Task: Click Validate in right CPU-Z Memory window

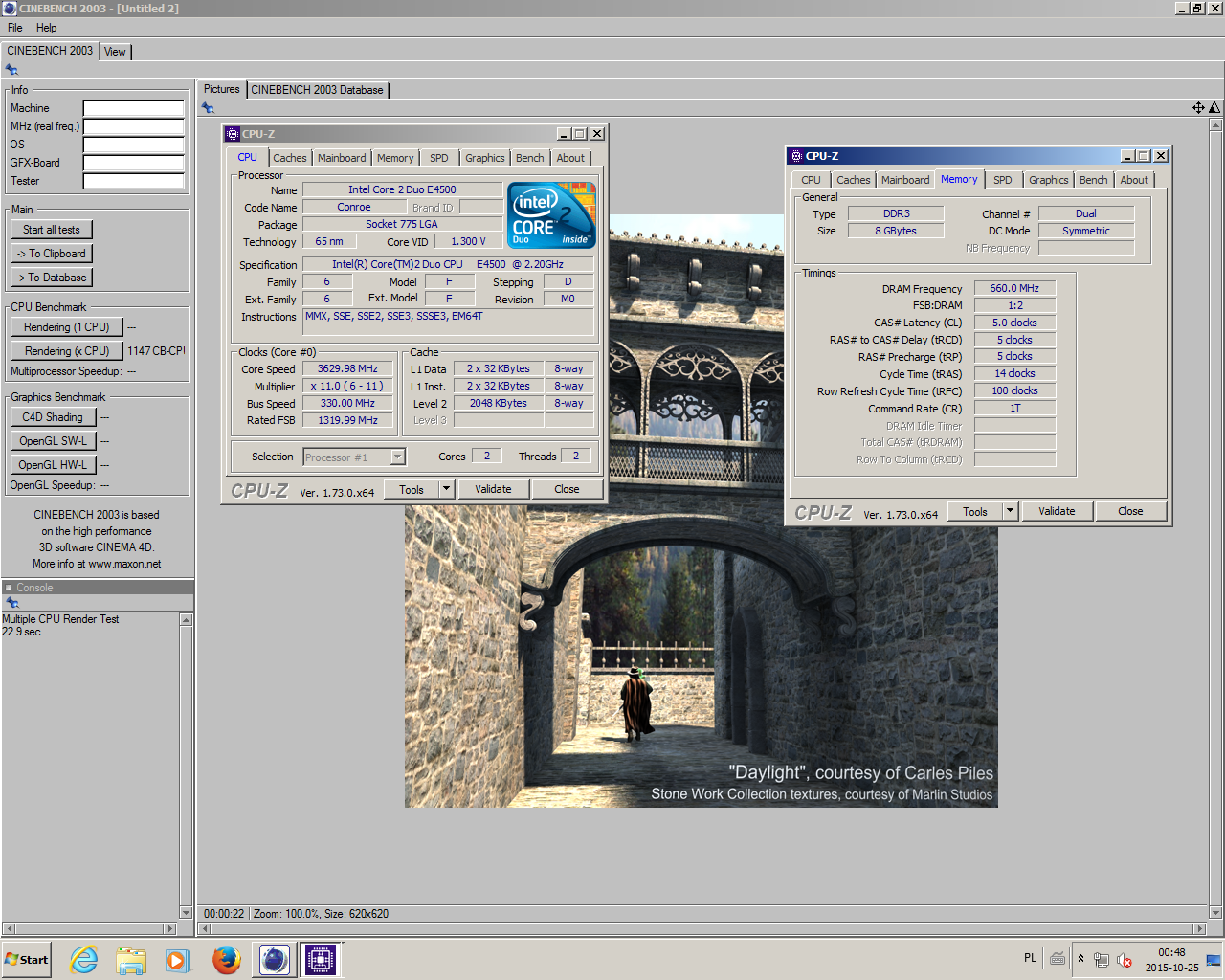Action: pos(1057,511)
